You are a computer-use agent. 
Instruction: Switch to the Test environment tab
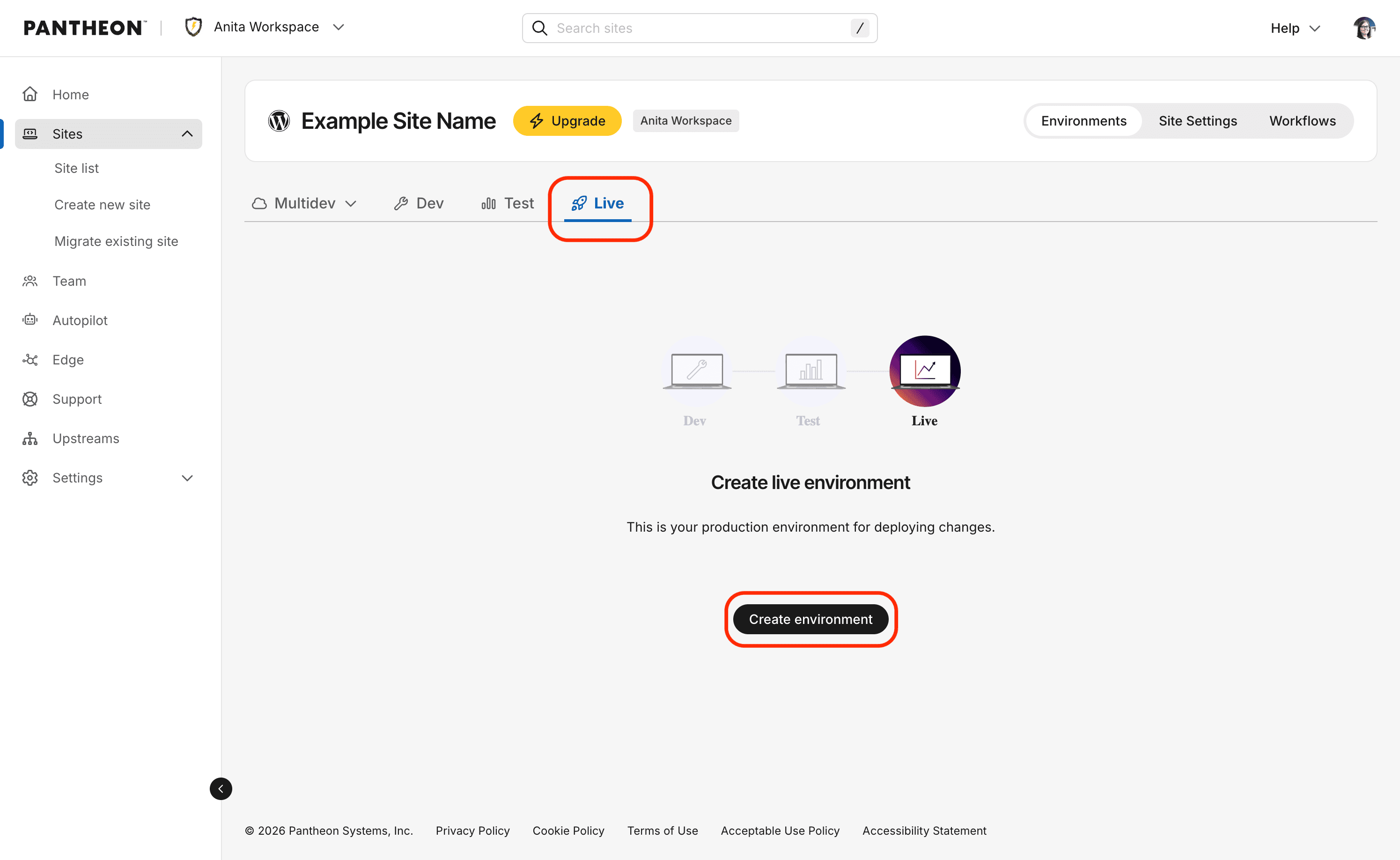(508, 203)
